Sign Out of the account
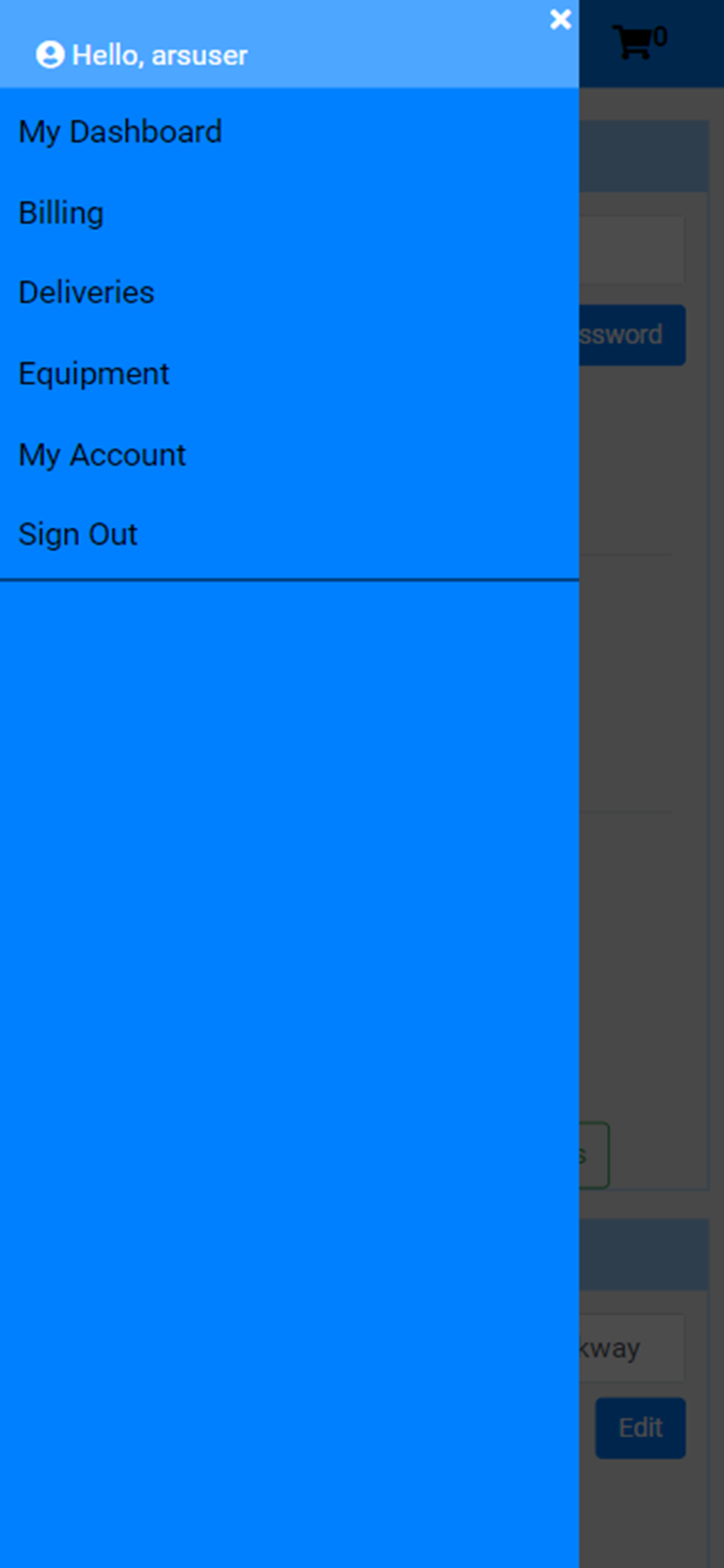Image resolution: width=724 pixels, height=1568 pixels. (78, 535)
